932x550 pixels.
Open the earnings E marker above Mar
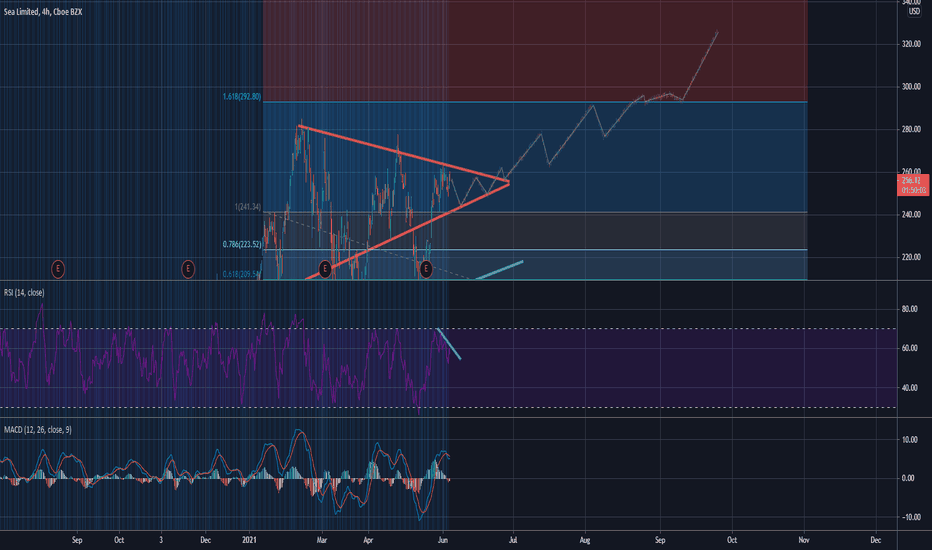[x=325, y=269]
